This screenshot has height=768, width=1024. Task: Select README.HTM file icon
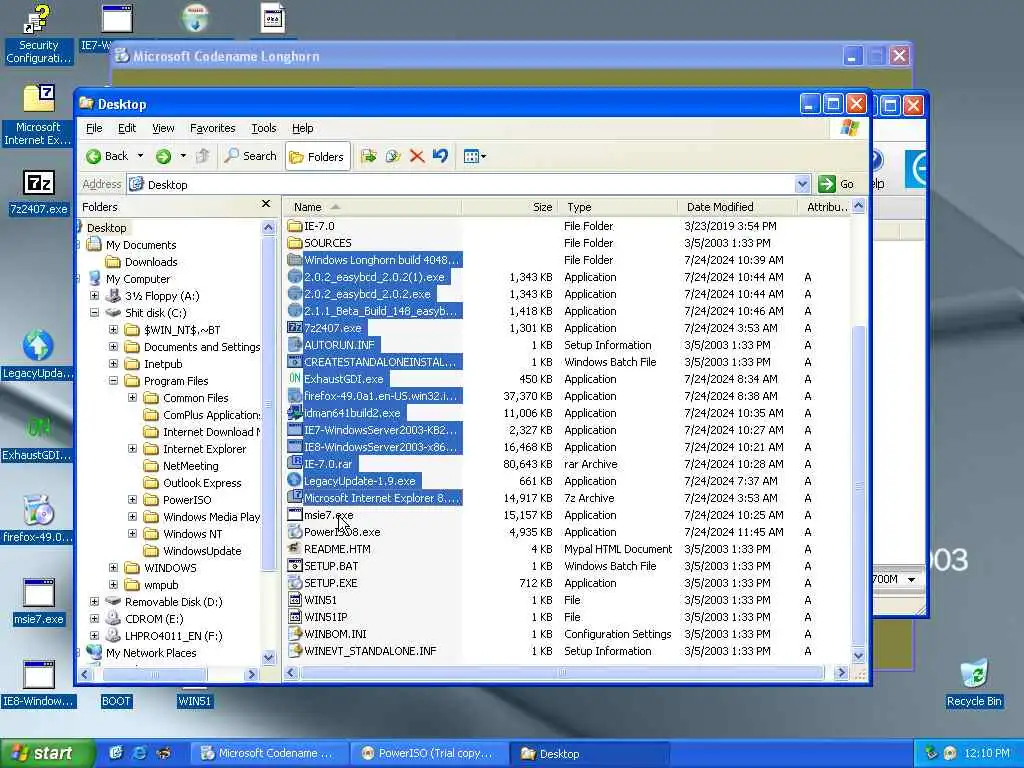coord(295,549)
